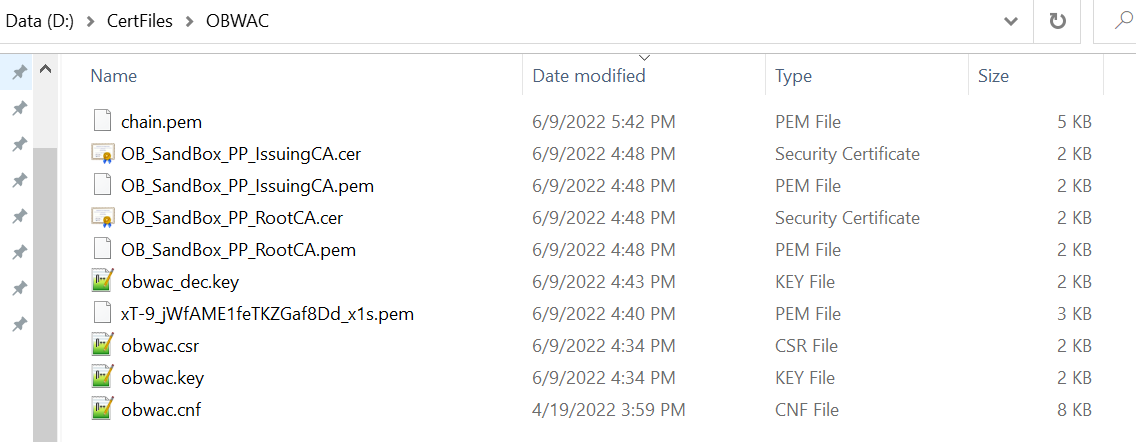1136x442 pixels.
Task: Click the obwac.csr file icon
Action: 101,346
